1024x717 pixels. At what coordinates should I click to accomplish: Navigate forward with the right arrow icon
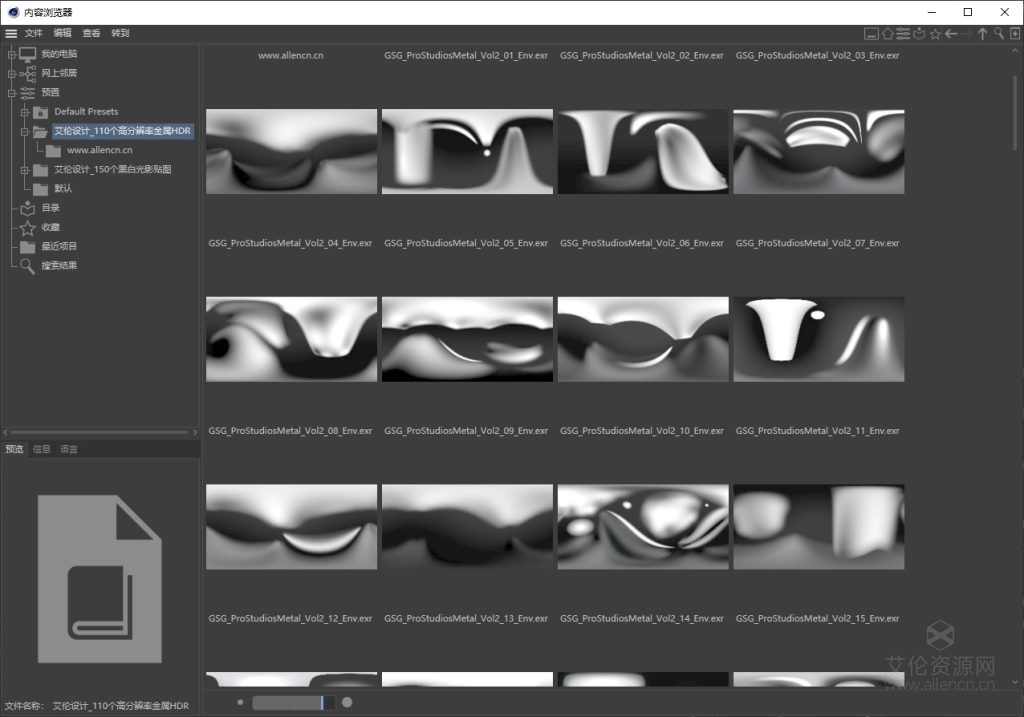(x=967, y=34)
